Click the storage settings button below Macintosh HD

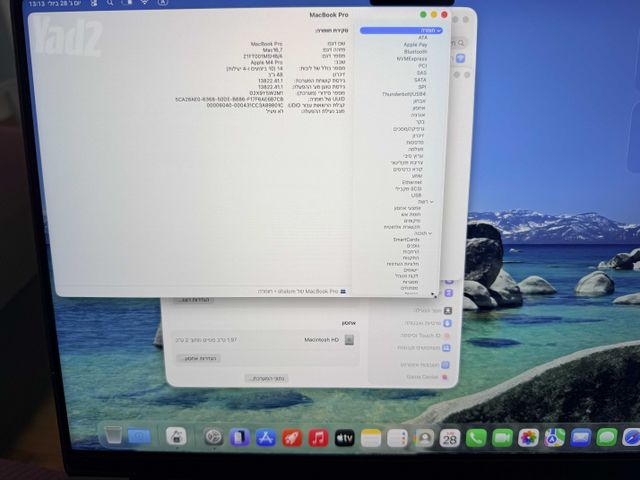[199, 358]
